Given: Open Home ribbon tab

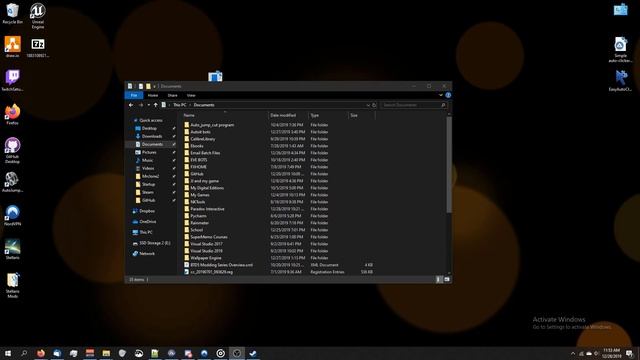Looking at the screenshot, I should tap(153, 95).
